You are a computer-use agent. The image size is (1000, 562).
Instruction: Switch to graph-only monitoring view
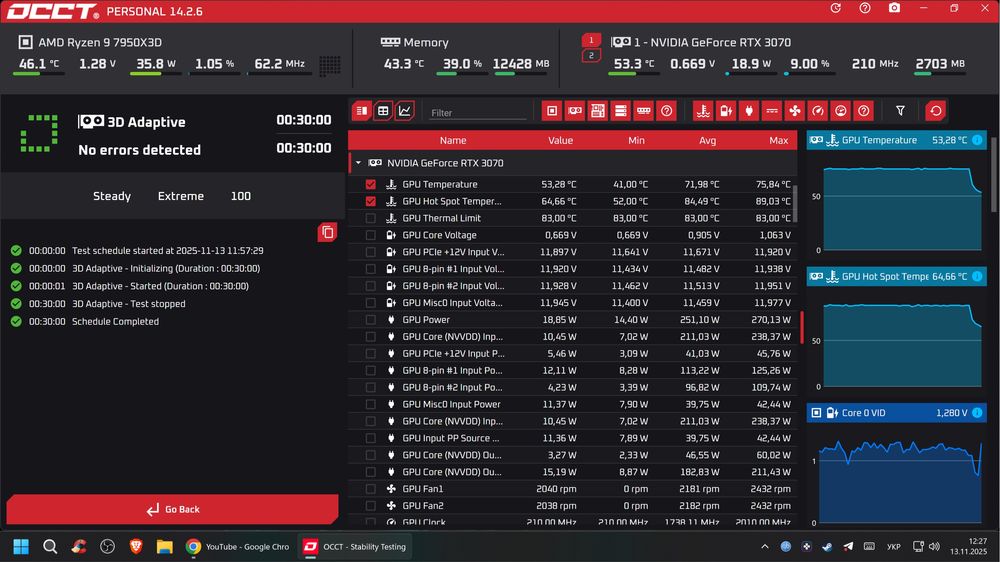[x=405, y=111]
